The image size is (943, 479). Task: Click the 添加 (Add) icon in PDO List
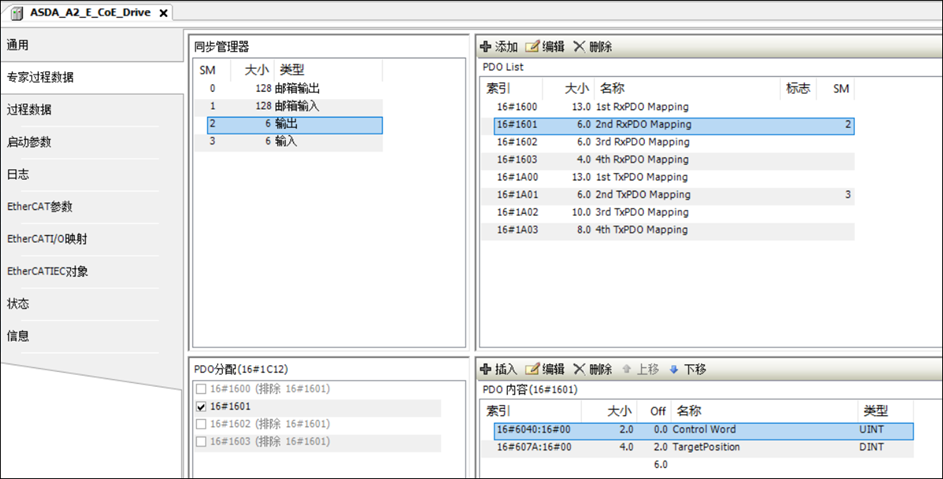tap(486, 47)
